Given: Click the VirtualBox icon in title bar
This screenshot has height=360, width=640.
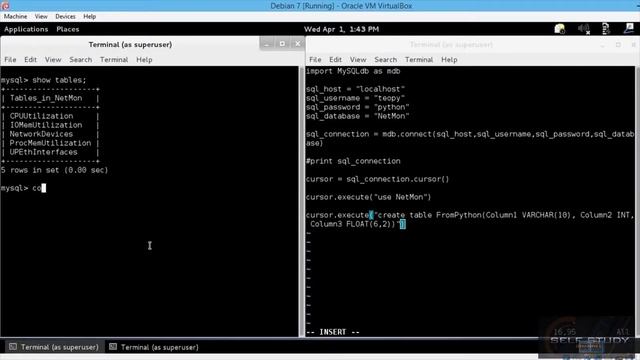Looking at the screenshot, I should click(5, 6).
